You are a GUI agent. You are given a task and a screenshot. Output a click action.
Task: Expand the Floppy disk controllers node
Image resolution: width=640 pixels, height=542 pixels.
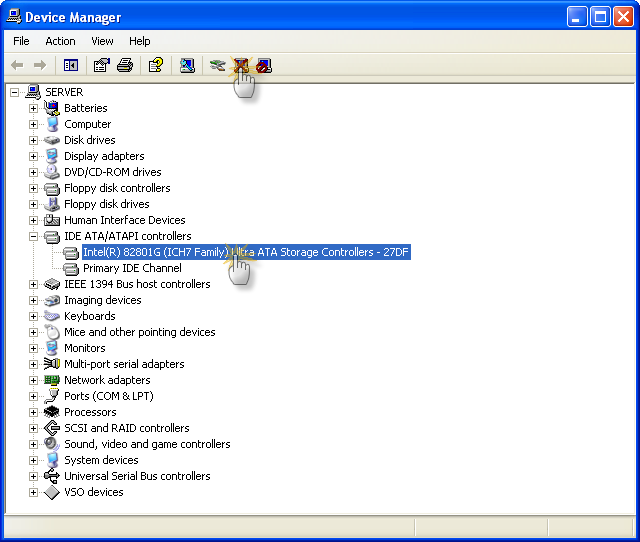click(33, 189)
